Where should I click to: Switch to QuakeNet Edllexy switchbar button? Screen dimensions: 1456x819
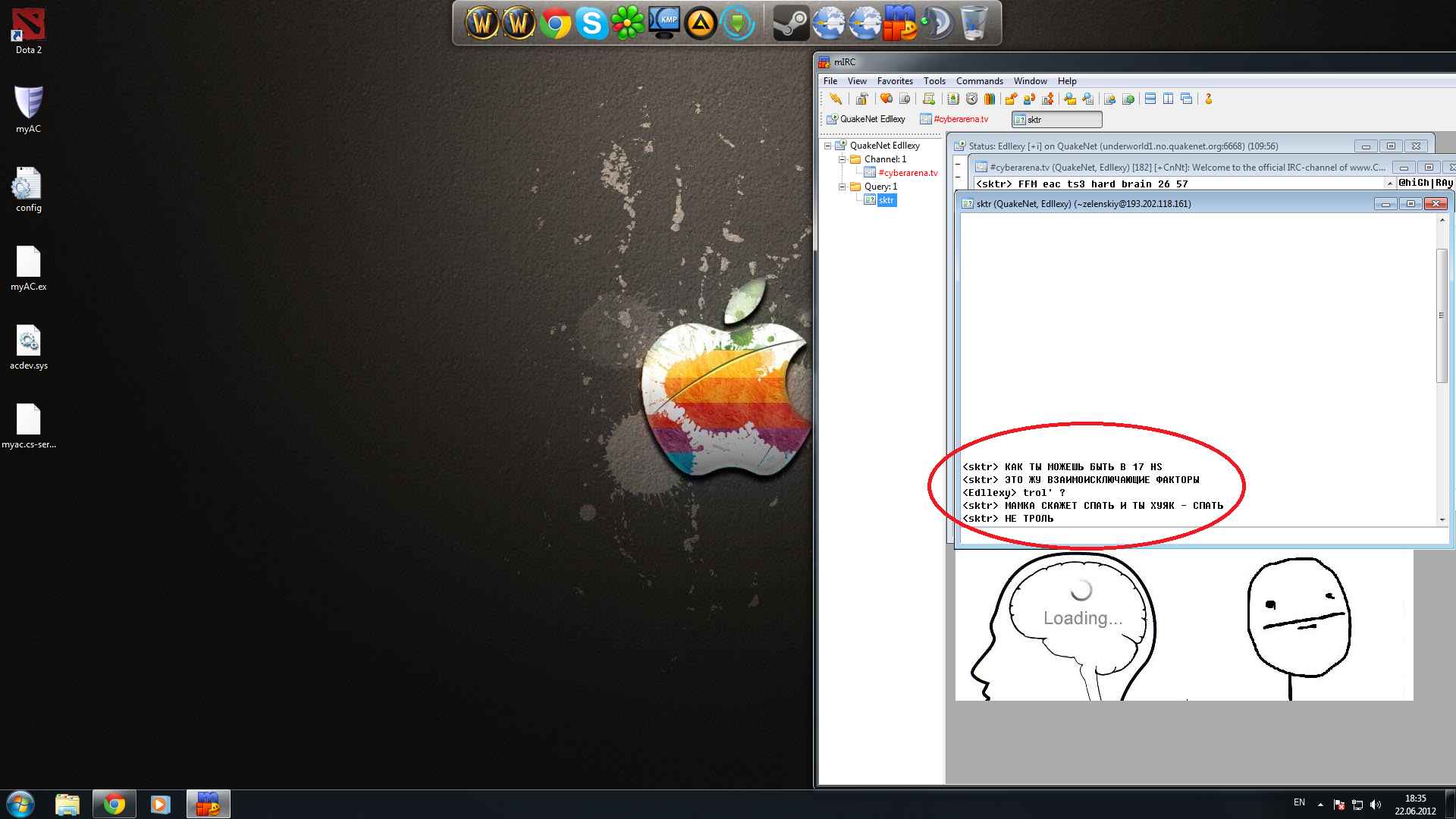click(866, 119)
